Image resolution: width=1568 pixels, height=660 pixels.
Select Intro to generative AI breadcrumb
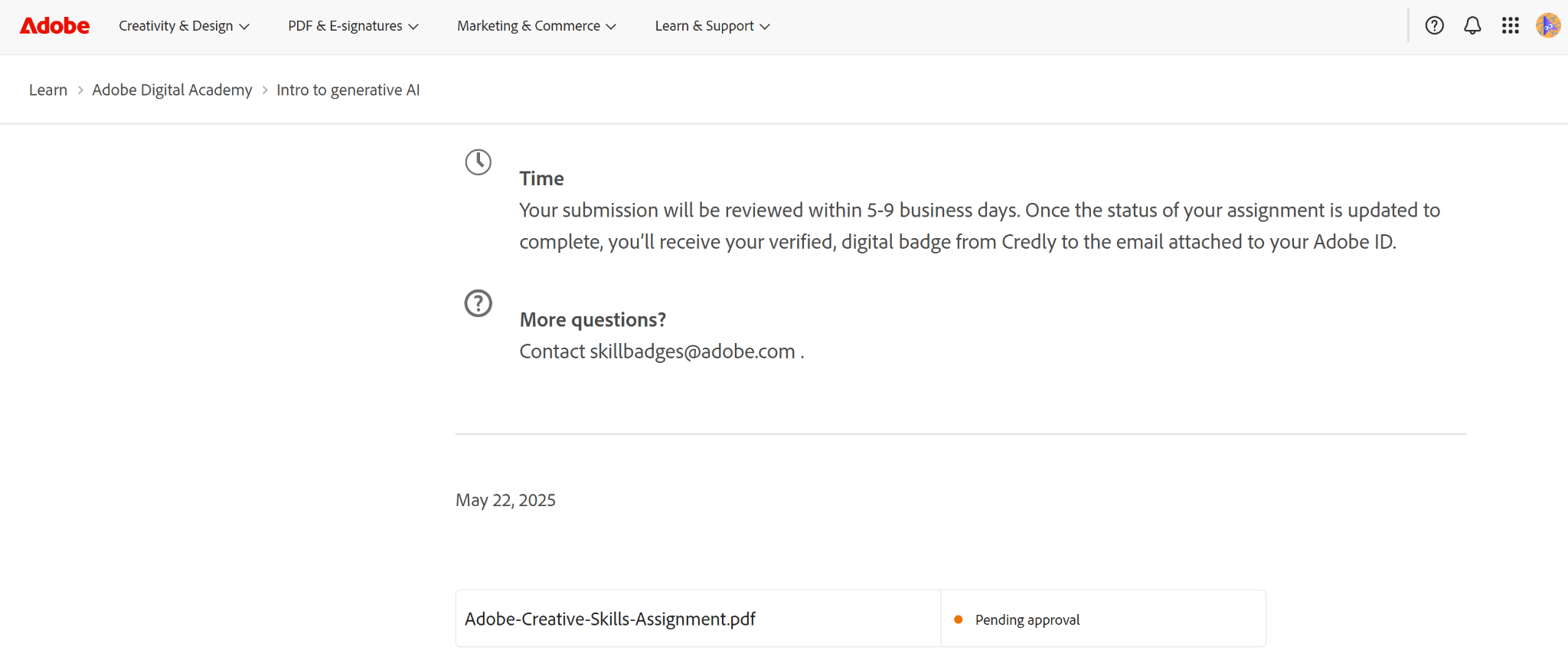[348, 90]
